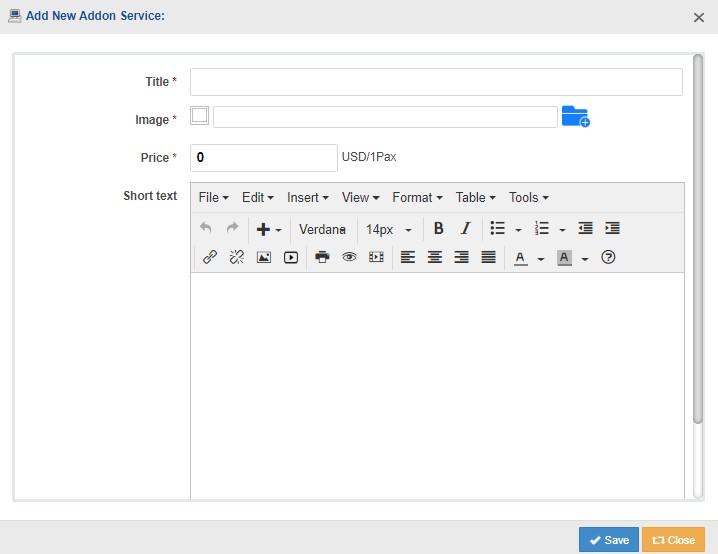
Task: Preview content with the eye icon
Action: click(349, 257)
